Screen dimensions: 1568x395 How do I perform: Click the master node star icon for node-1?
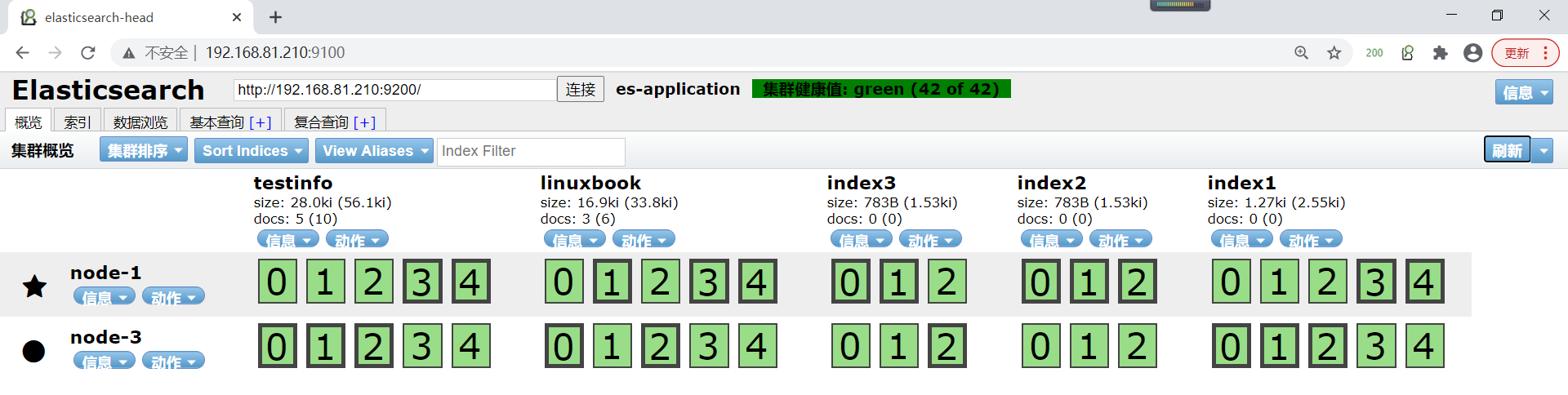click(x=34, y=286)
